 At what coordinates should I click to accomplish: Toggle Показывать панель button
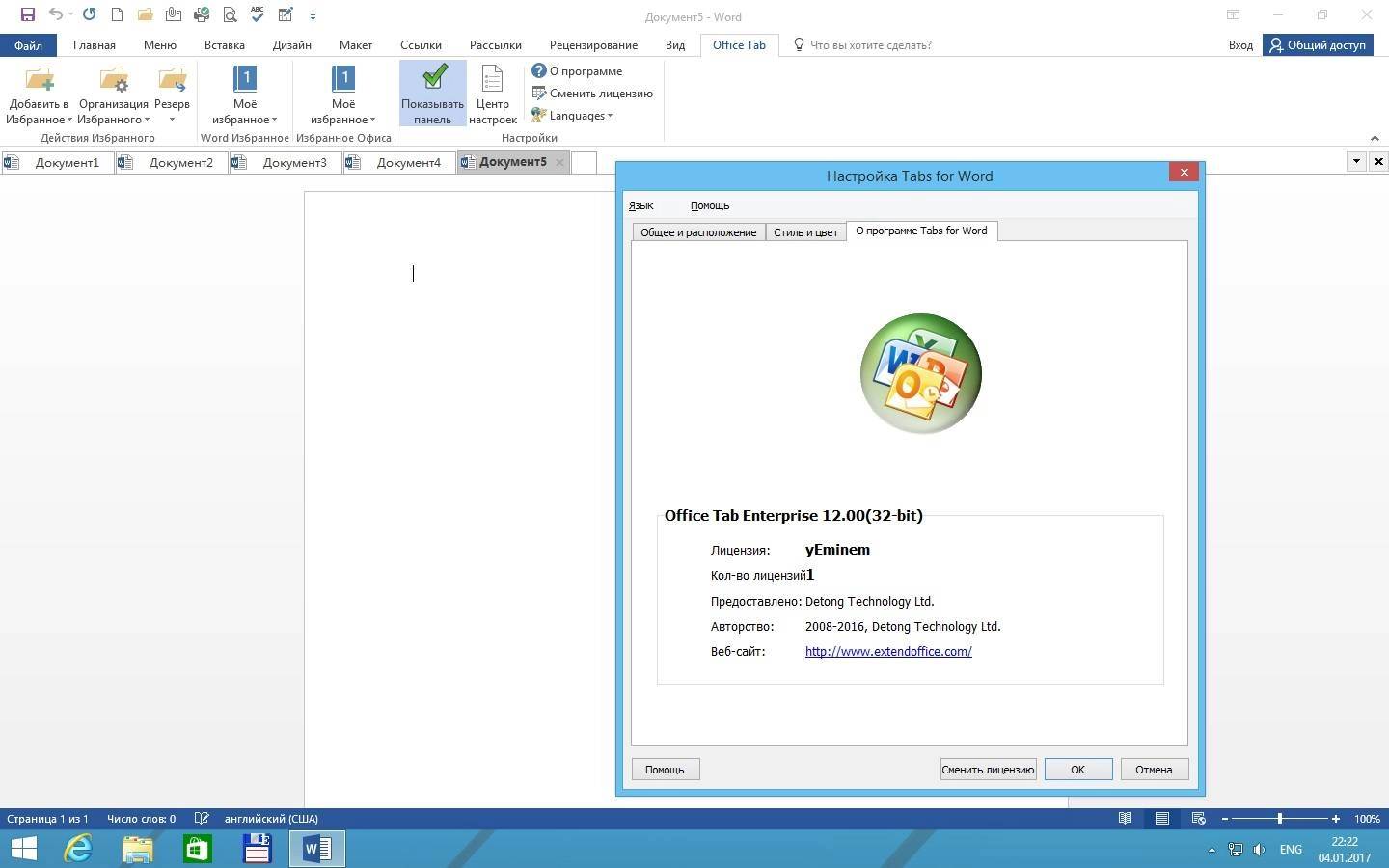point(433,94)
